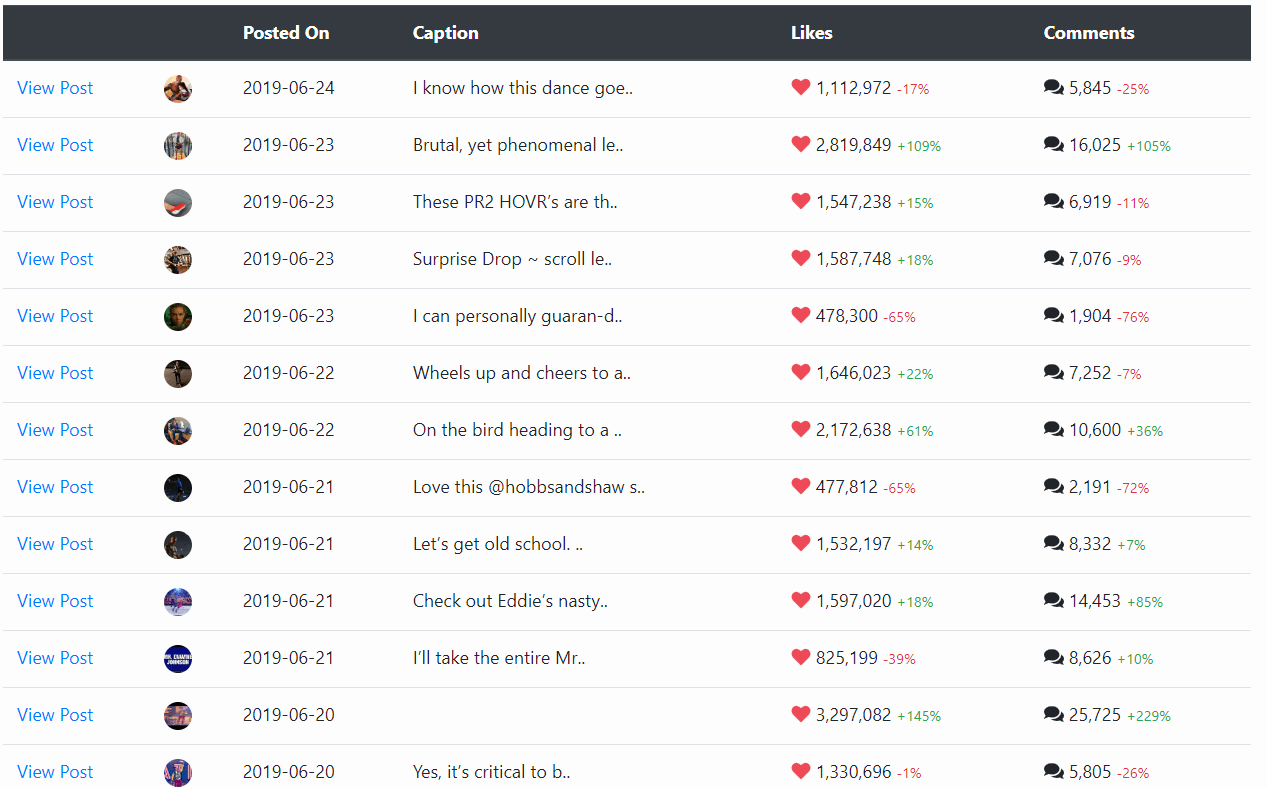The width and height of the screenshot is (1267, 789).
Task: Open the thumbnail for the 2019-06-24 post
Action: [x=178, y=88]
